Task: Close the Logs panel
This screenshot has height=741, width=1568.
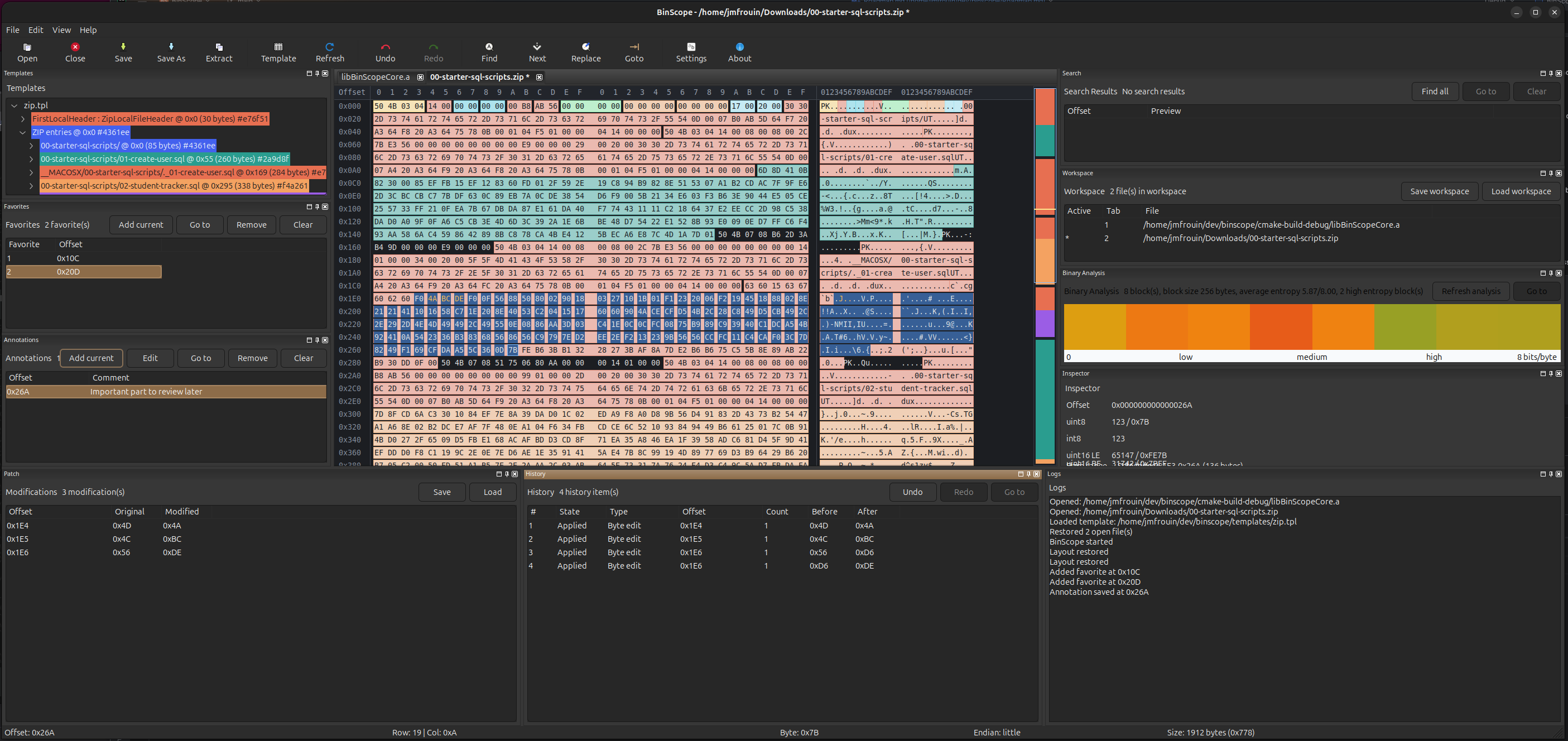Action: pos(1559,474)
